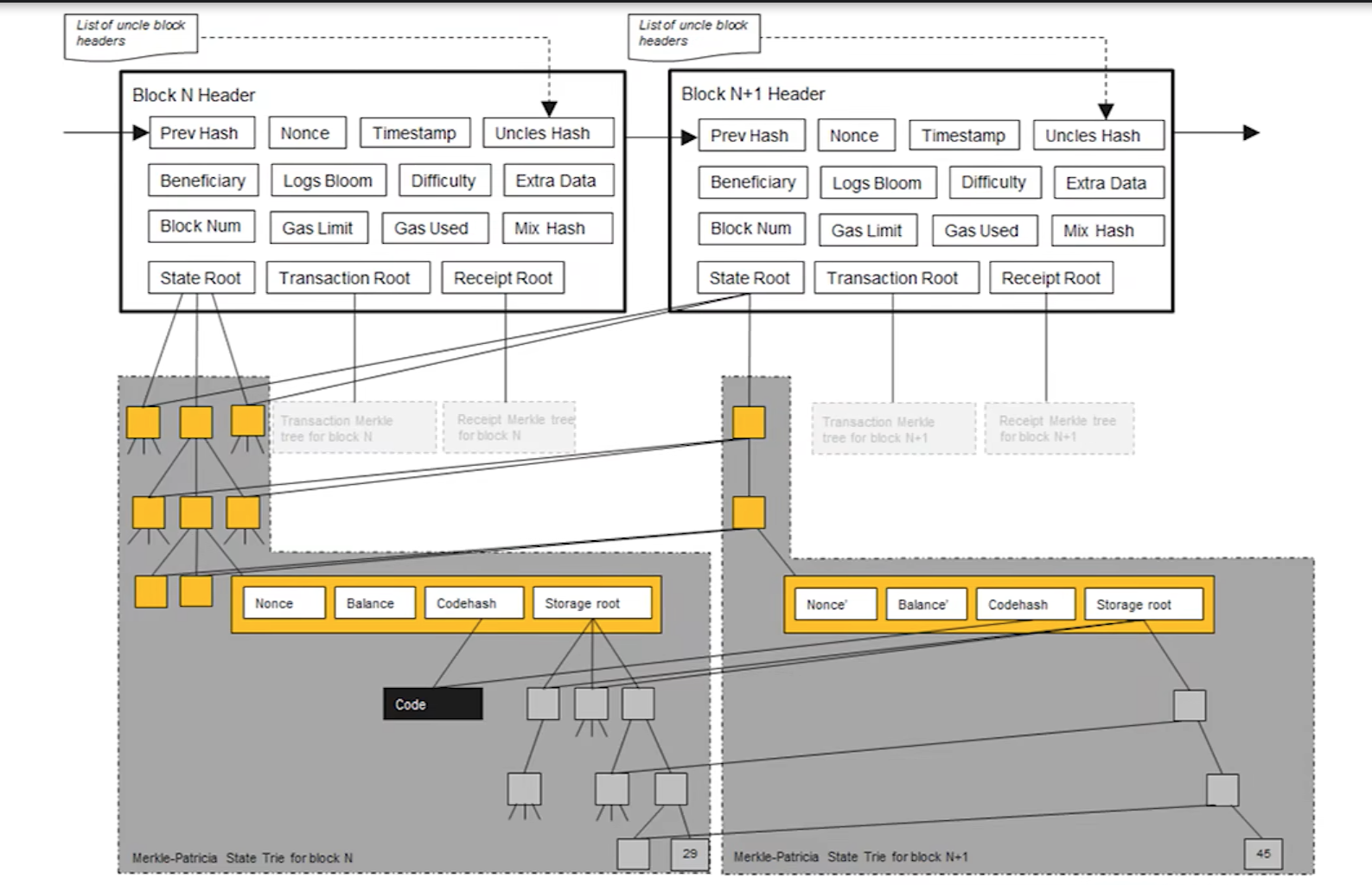
Task: Click Nonce field in Block N+1 Header
Action: [856, 136]
